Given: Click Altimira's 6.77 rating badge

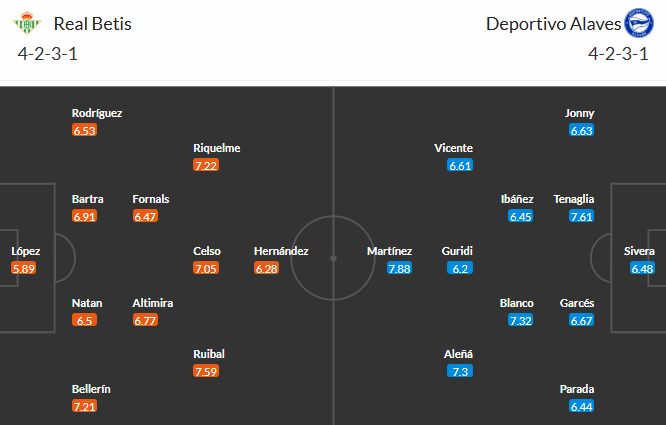Looking at the screenshot, I should pyautogui.click(x=146, y=320).
